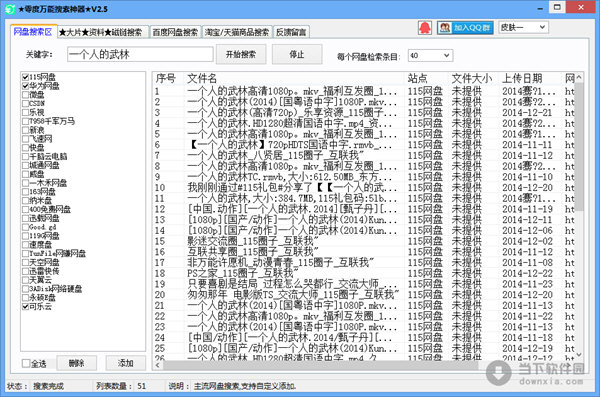The width and height of the screenshot is (600, 397).
Task: Check the 迅雷快传 option
Action: tap(25, 271)
